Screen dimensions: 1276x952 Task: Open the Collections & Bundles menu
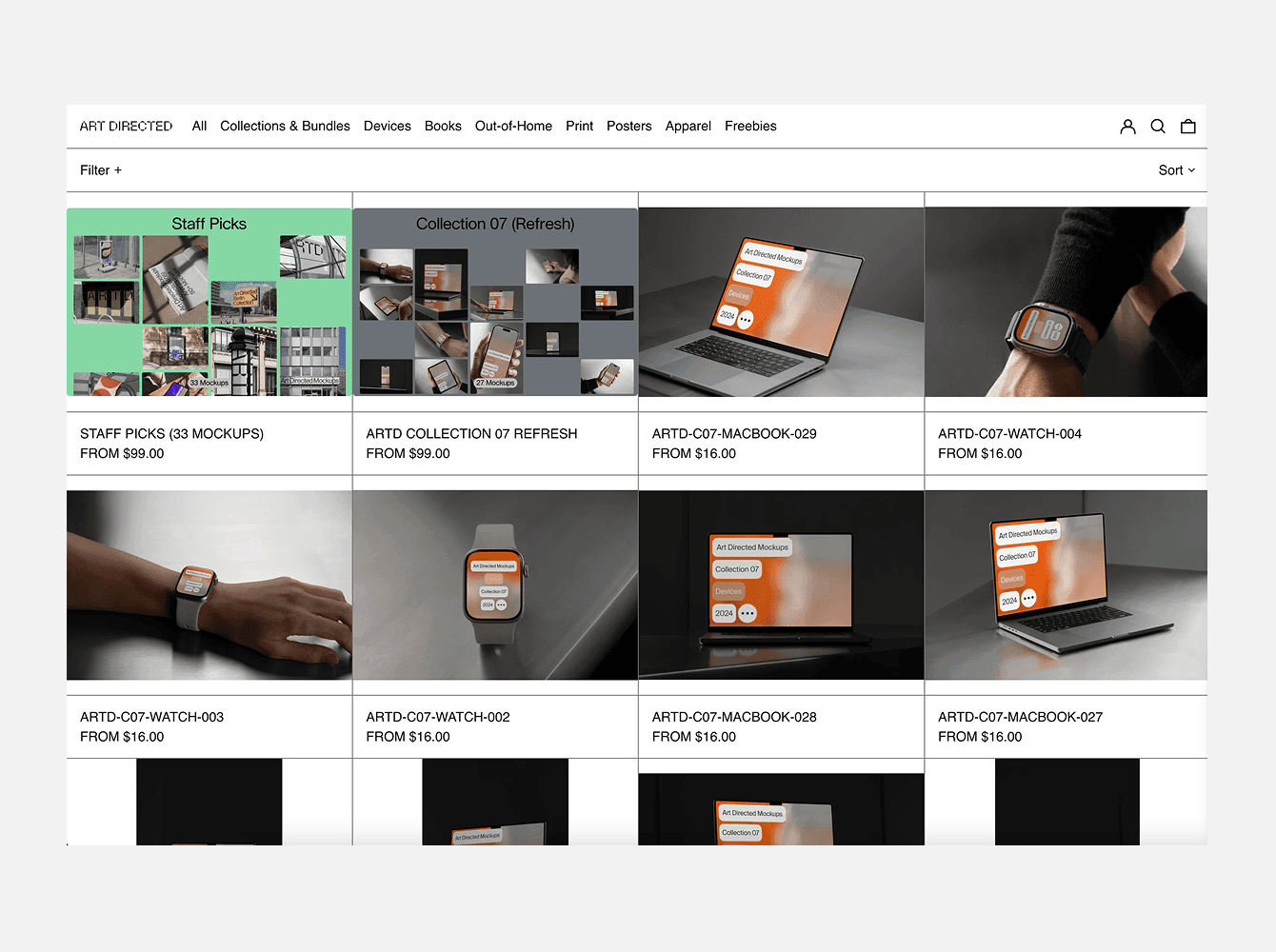(285, 126)
